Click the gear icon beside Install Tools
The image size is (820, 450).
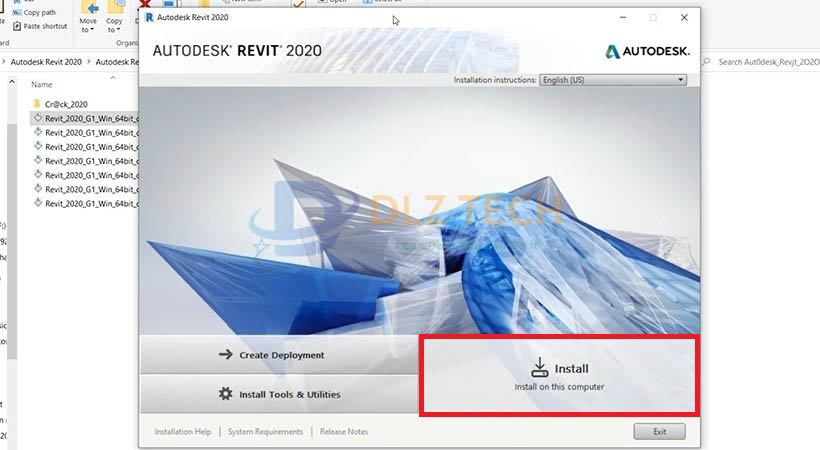[225, 393]
